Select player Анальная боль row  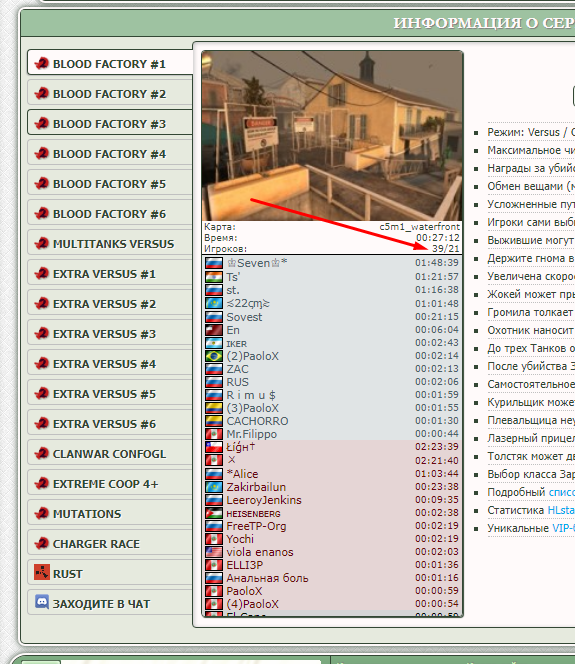pos(332,578)
